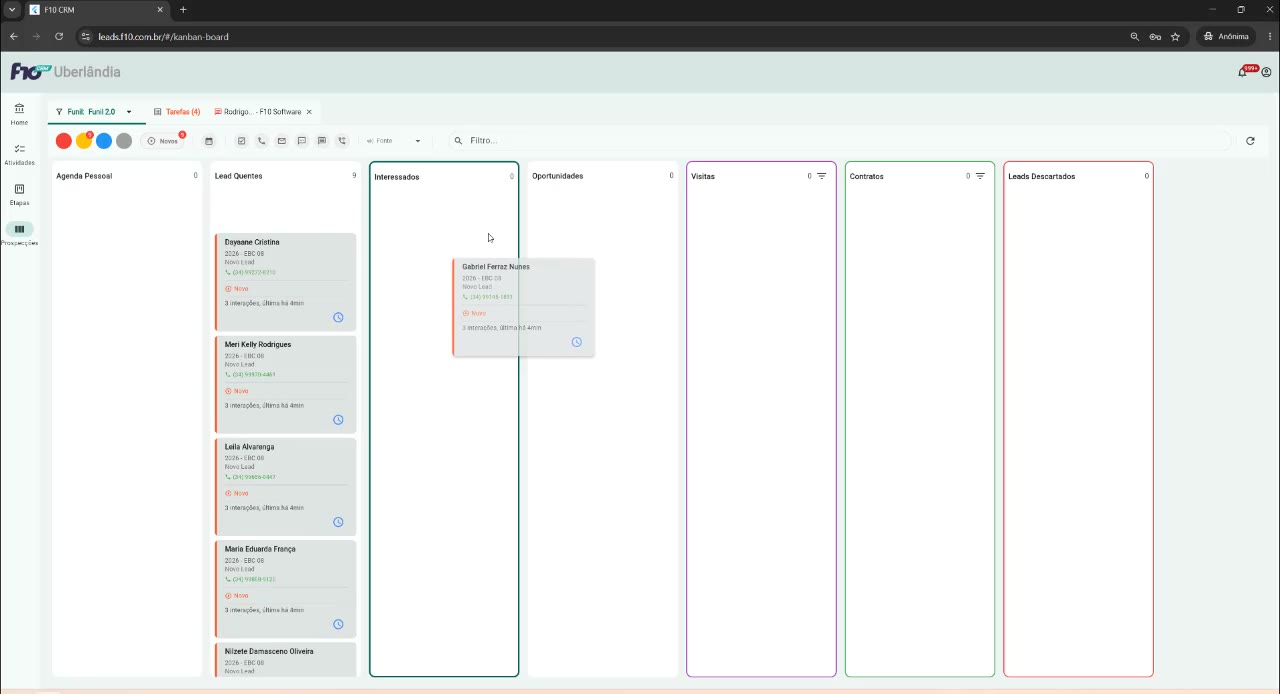The width and height of the screenshot is (1280, 694).
Task: Toggle the Novos filter chip
Action: point(163,141)
